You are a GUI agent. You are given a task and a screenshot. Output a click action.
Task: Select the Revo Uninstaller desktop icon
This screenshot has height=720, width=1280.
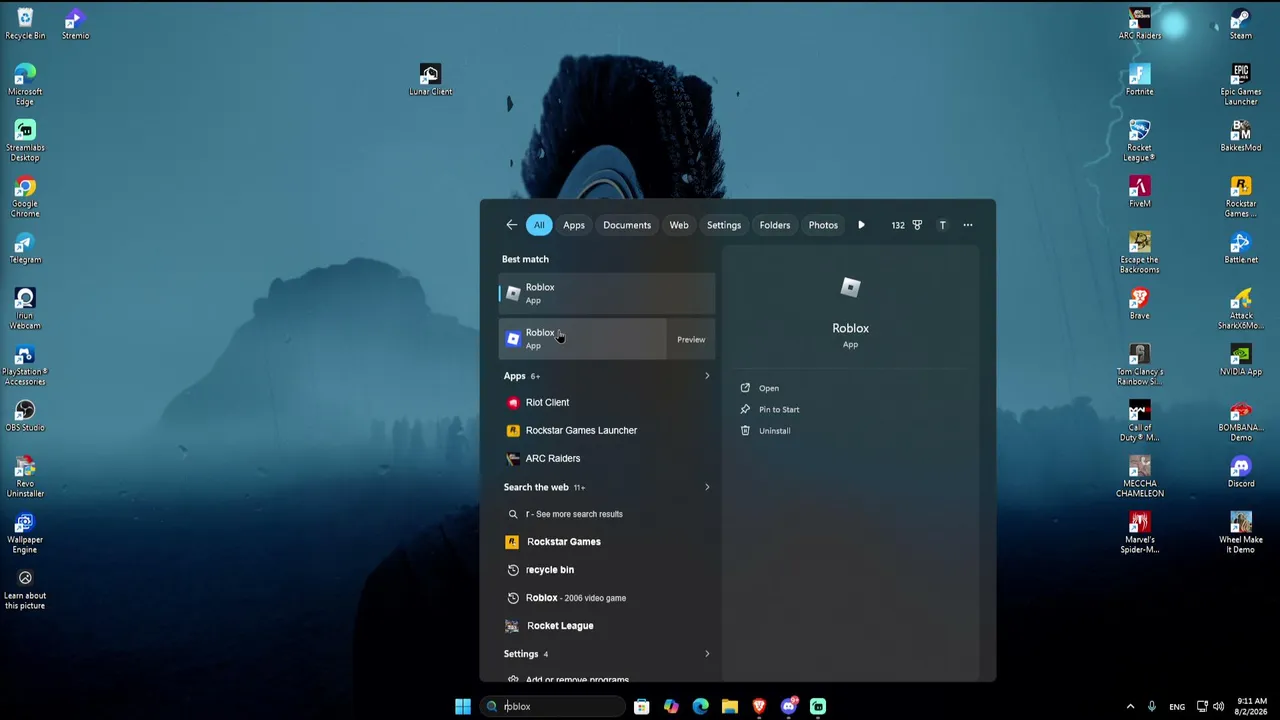point(25,477)
